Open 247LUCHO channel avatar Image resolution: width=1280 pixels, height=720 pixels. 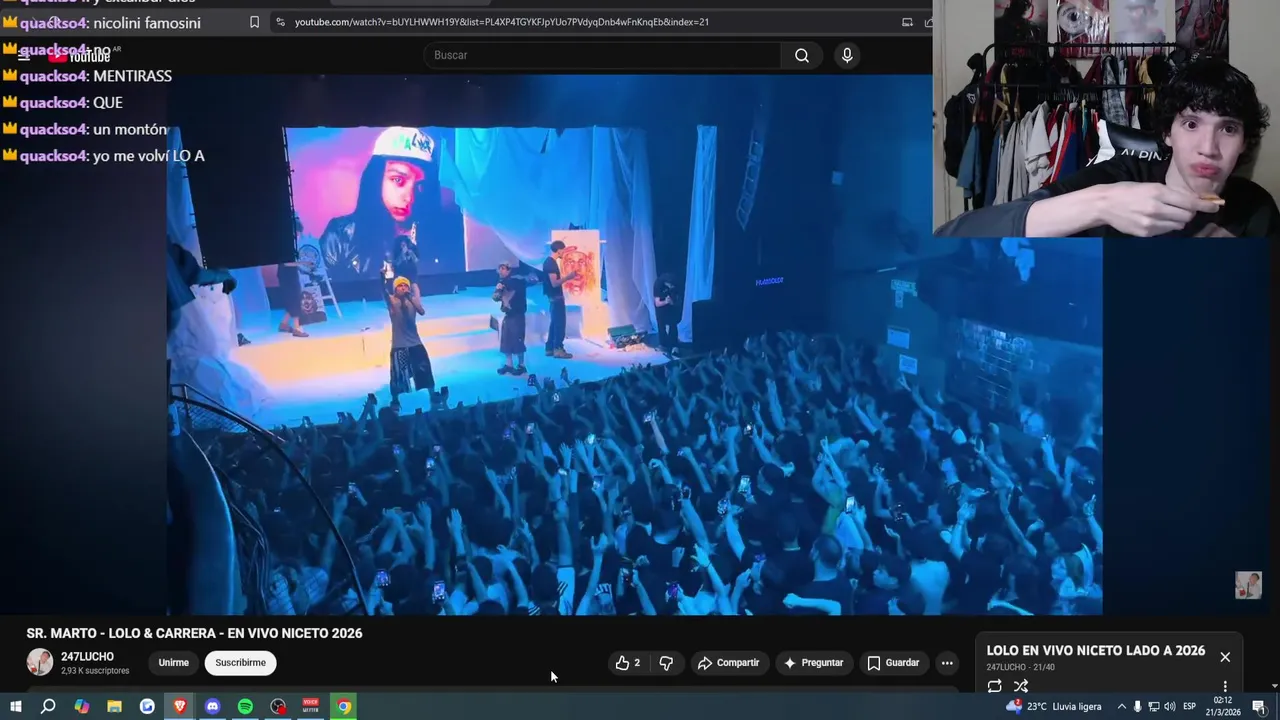pyautogui.click(x=40, y=662)
